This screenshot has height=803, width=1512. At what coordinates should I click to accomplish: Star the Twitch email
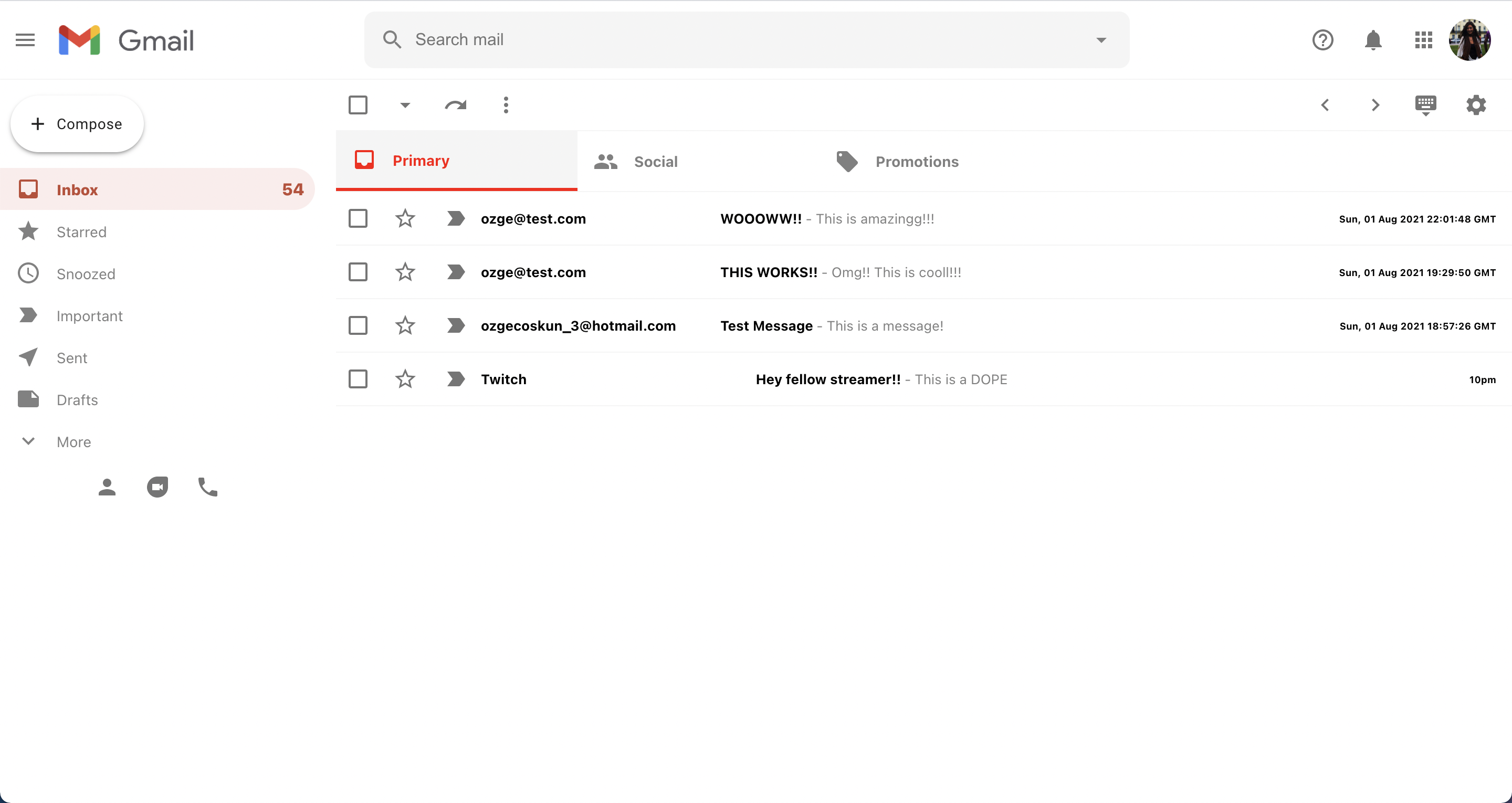[405, 378]
